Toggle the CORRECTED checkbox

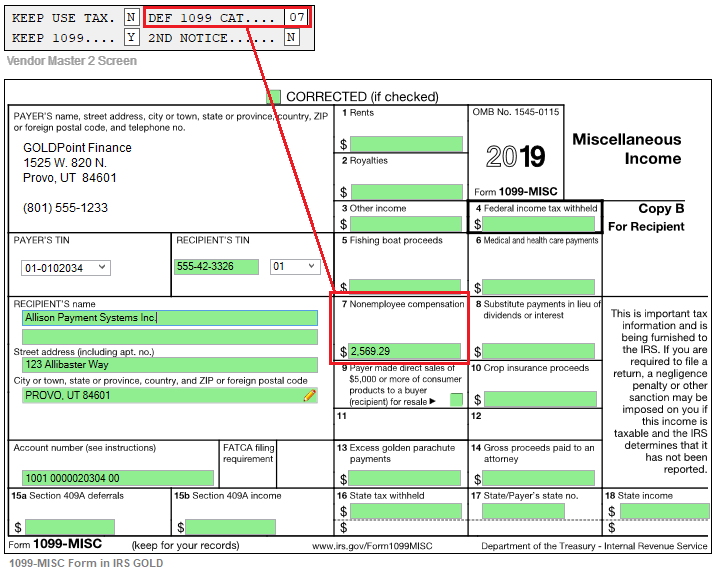(274, 97)
